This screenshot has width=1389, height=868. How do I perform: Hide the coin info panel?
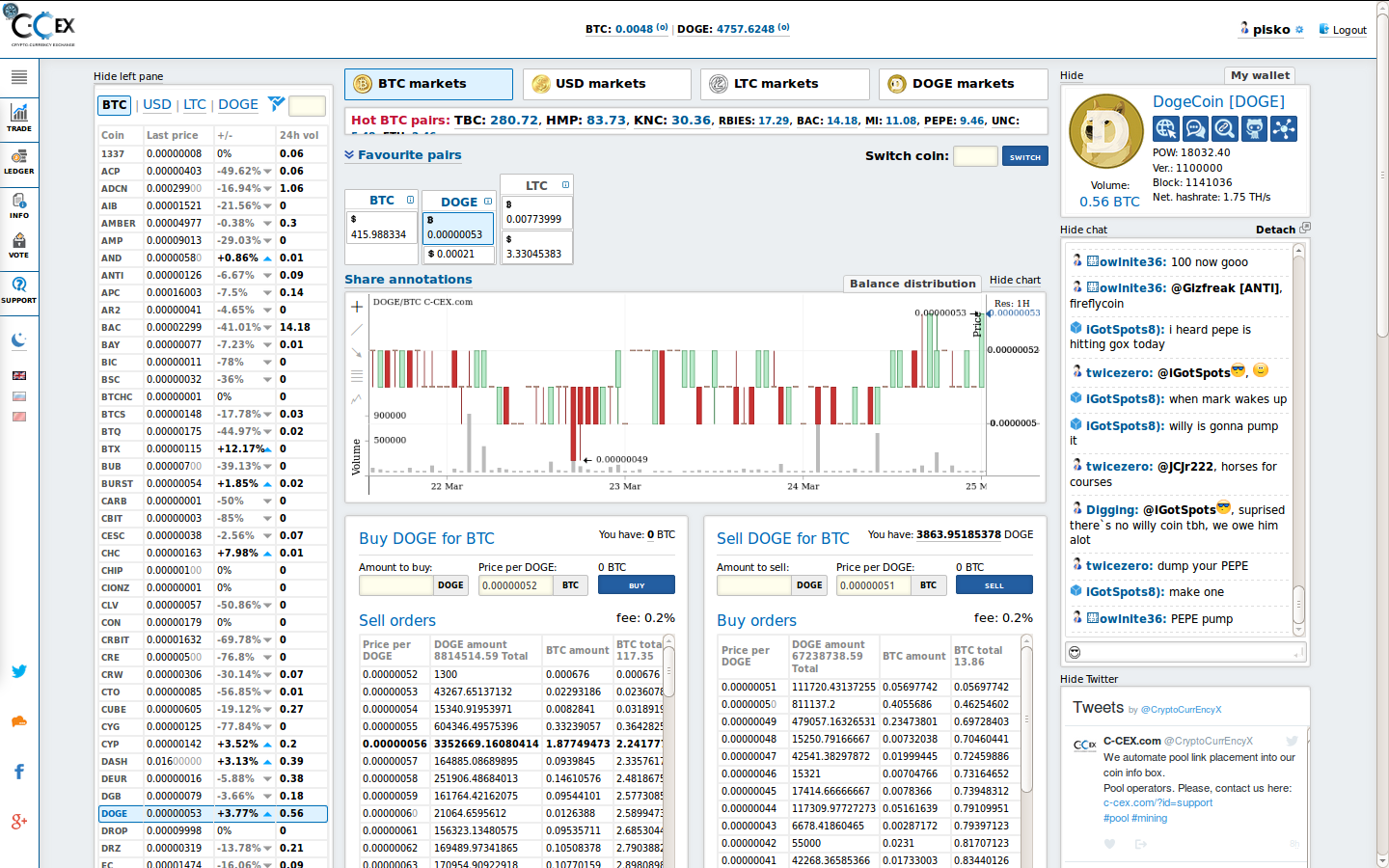(x=1072, y=75)
